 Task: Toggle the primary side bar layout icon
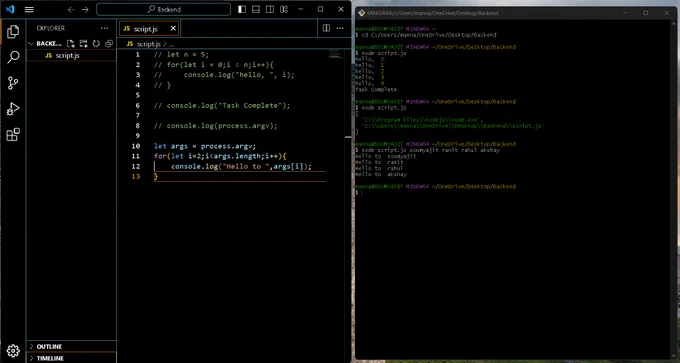coord(242,9)
